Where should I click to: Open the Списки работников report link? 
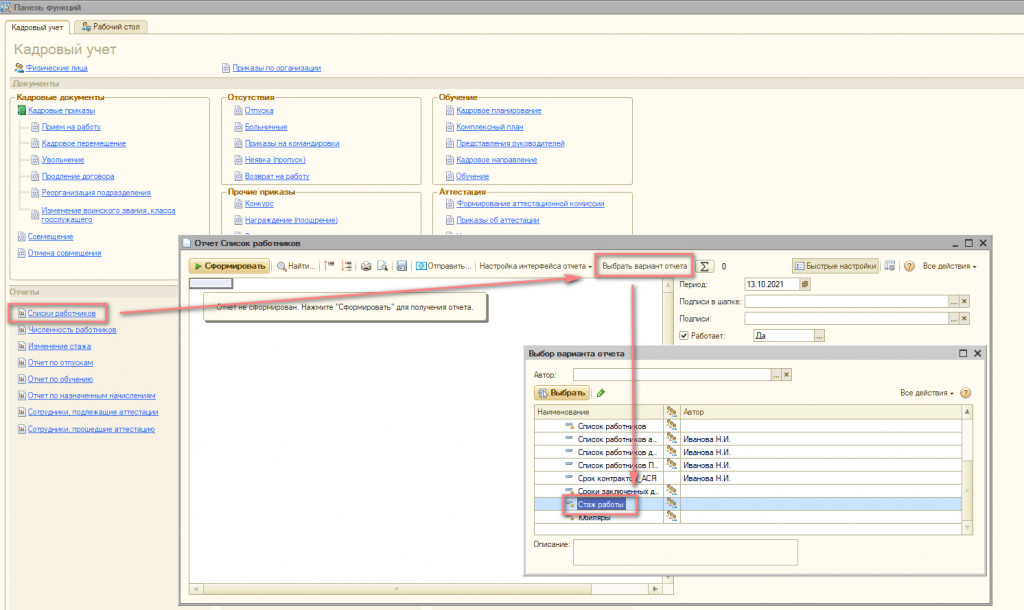coord(62,313)
